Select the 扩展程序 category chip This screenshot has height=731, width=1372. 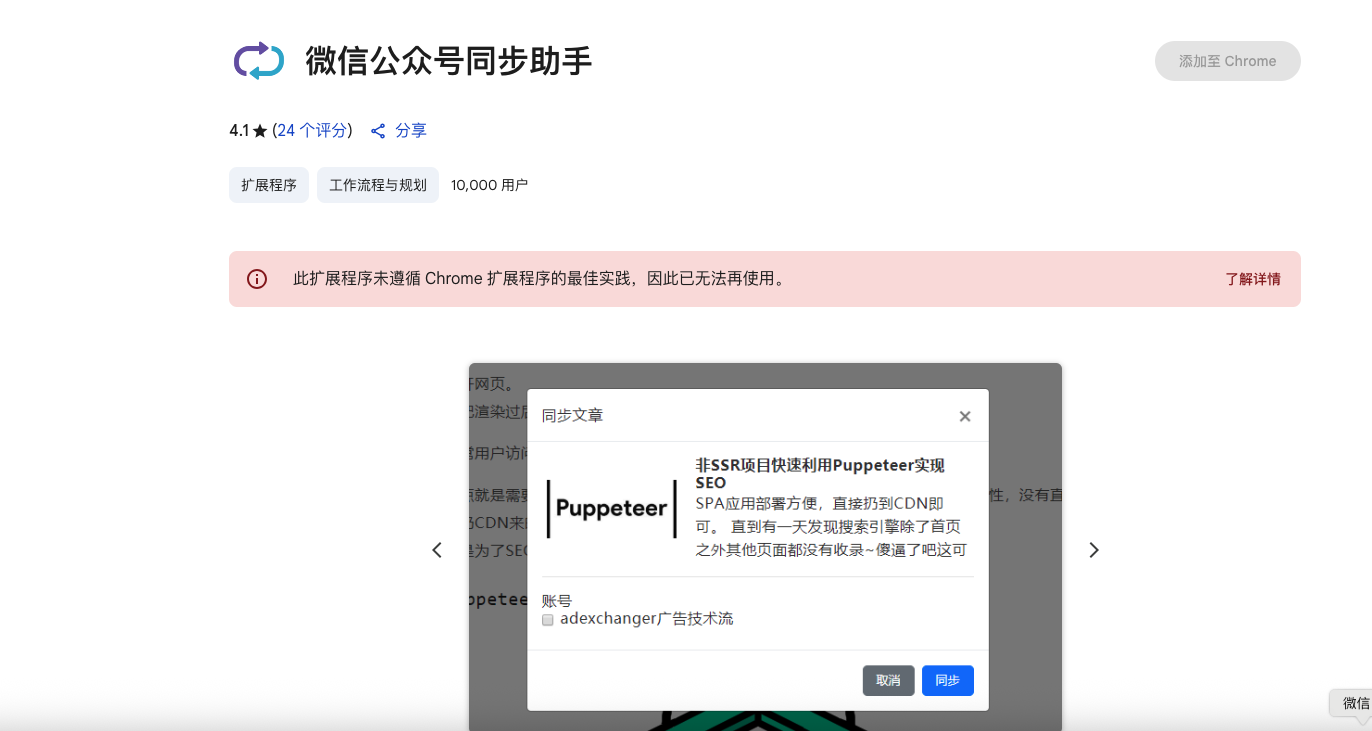coord(269,185)
